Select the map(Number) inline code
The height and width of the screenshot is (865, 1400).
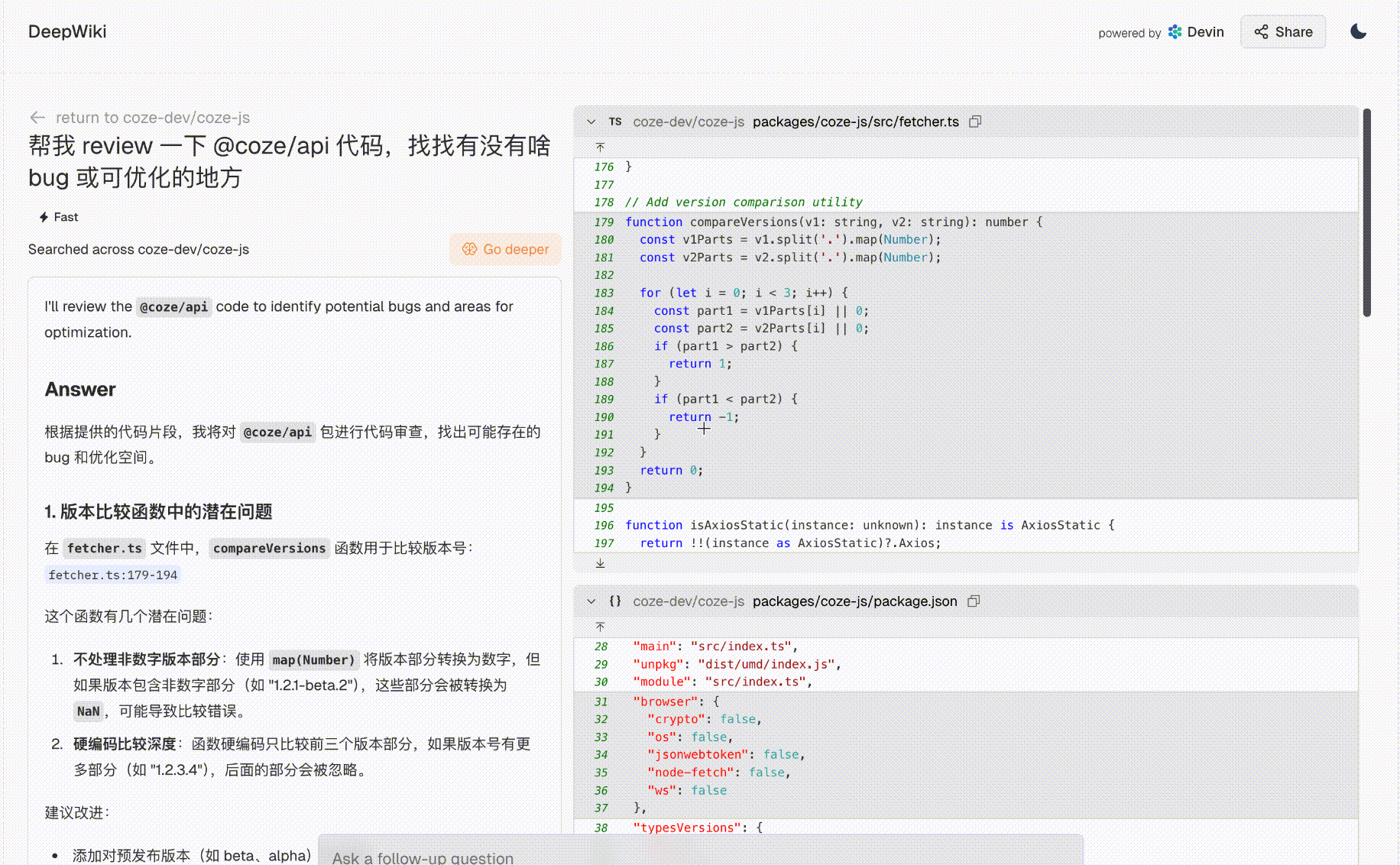tap(314, 659)
